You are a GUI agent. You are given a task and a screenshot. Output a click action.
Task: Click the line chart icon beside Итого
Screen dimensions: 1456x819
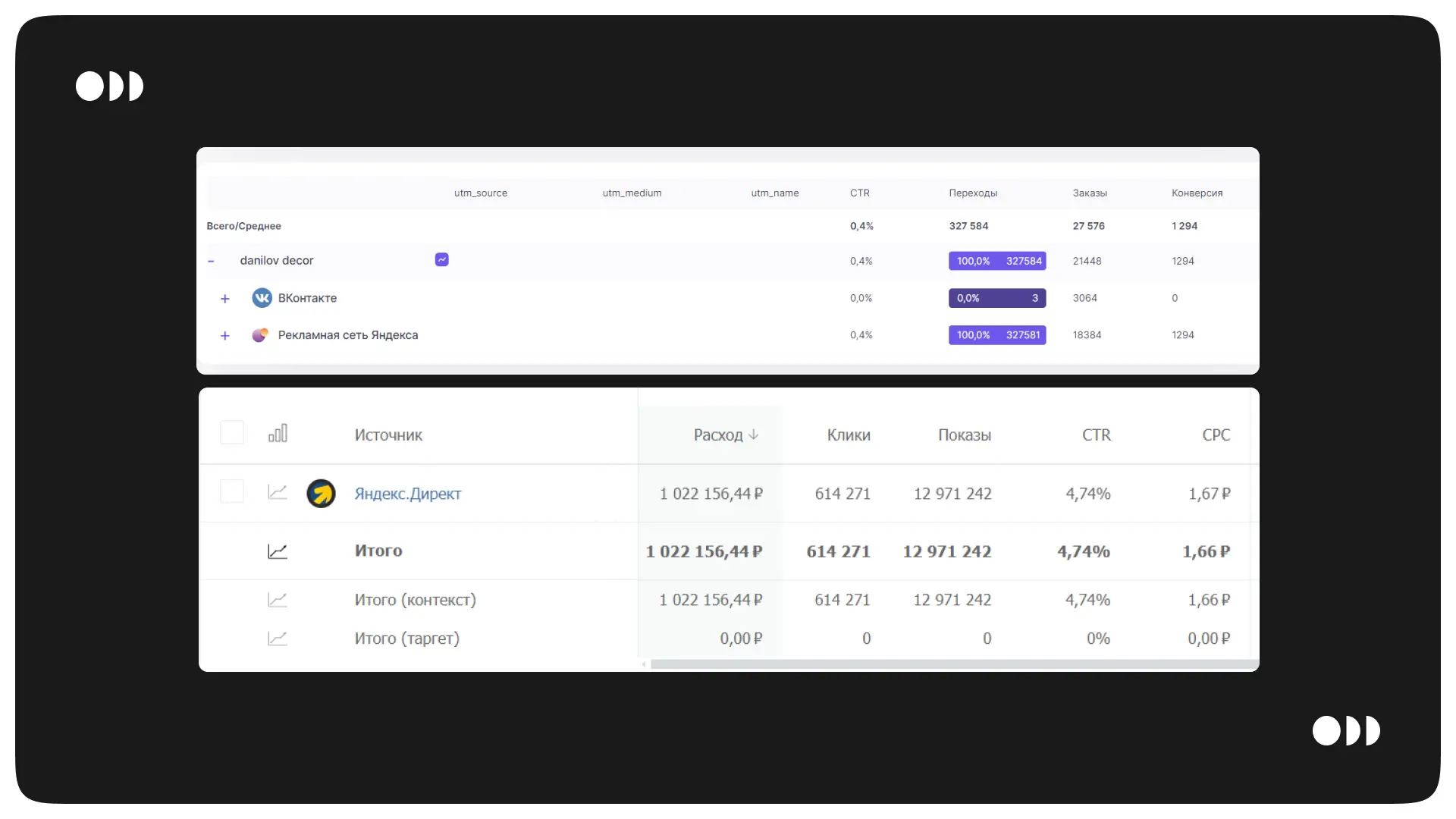(278, 551)
